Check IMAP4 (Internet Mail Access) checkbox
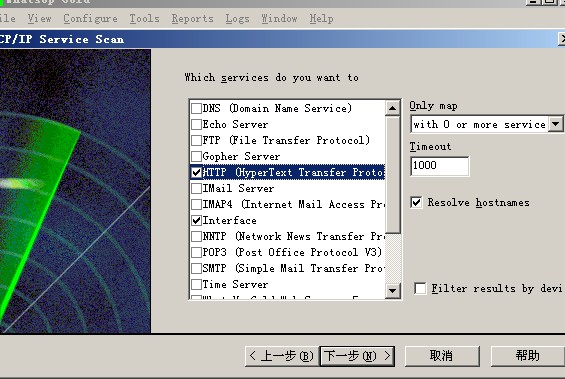This screenshot has height=379, width=565. tap(196, 204)
